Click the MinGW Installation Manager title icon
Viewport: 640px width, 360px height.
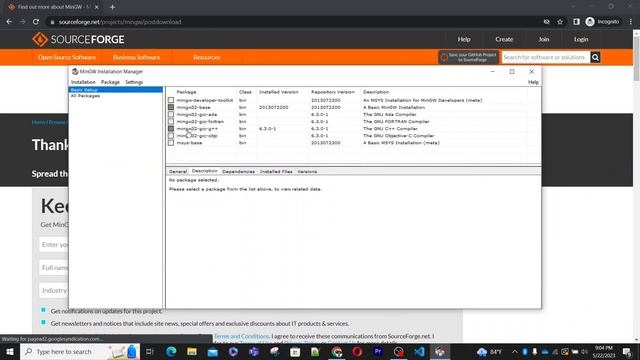[75, 71]
